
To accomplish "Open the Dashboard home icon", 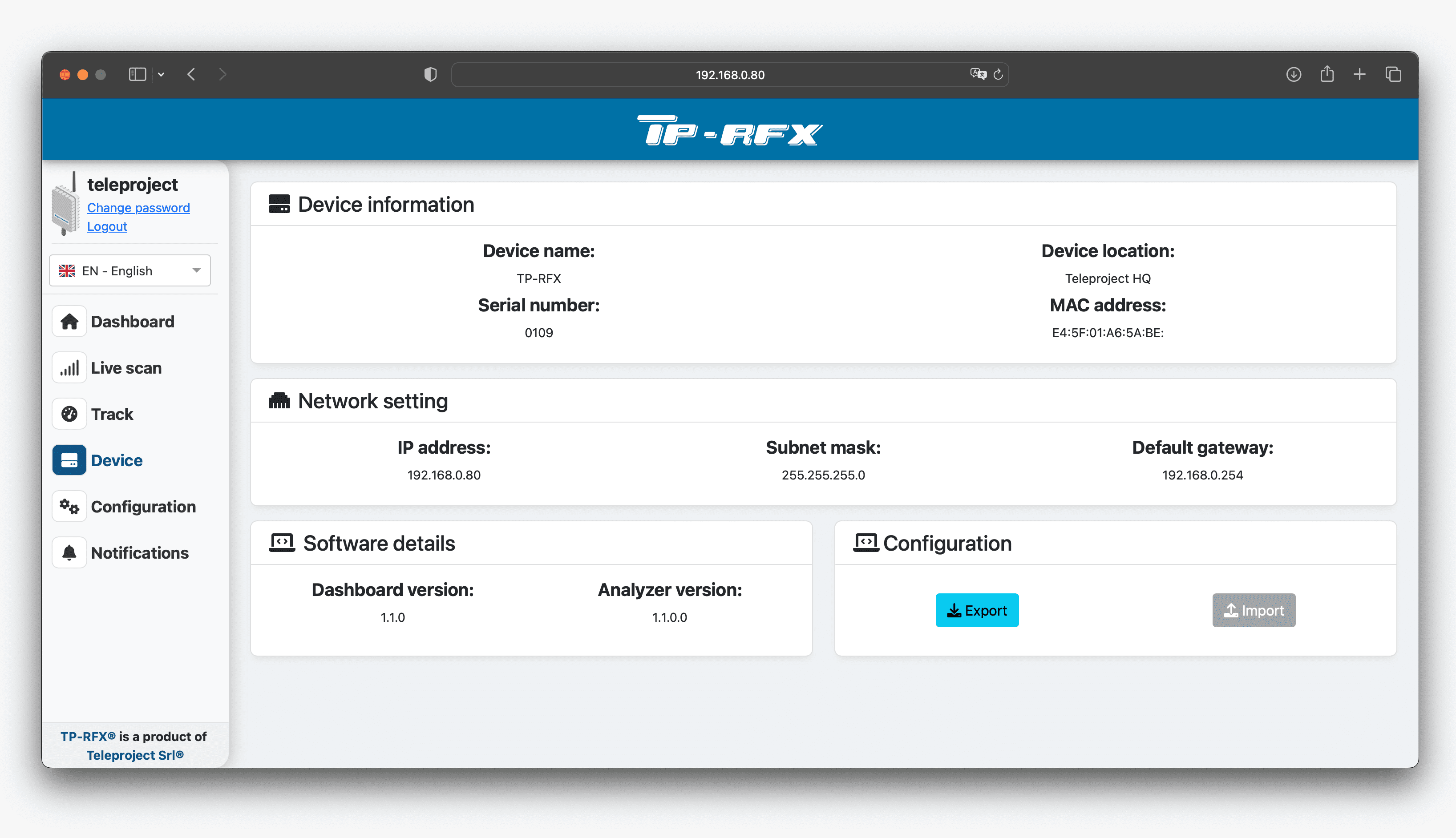I will tap(69, 321).
